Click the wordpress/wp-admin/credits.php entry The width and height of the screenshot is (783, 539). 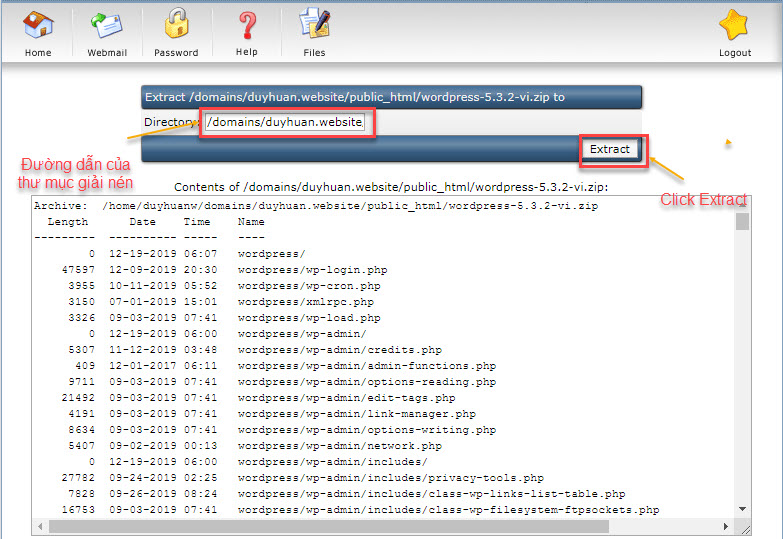pyautogui.click(x=339, y=350)
